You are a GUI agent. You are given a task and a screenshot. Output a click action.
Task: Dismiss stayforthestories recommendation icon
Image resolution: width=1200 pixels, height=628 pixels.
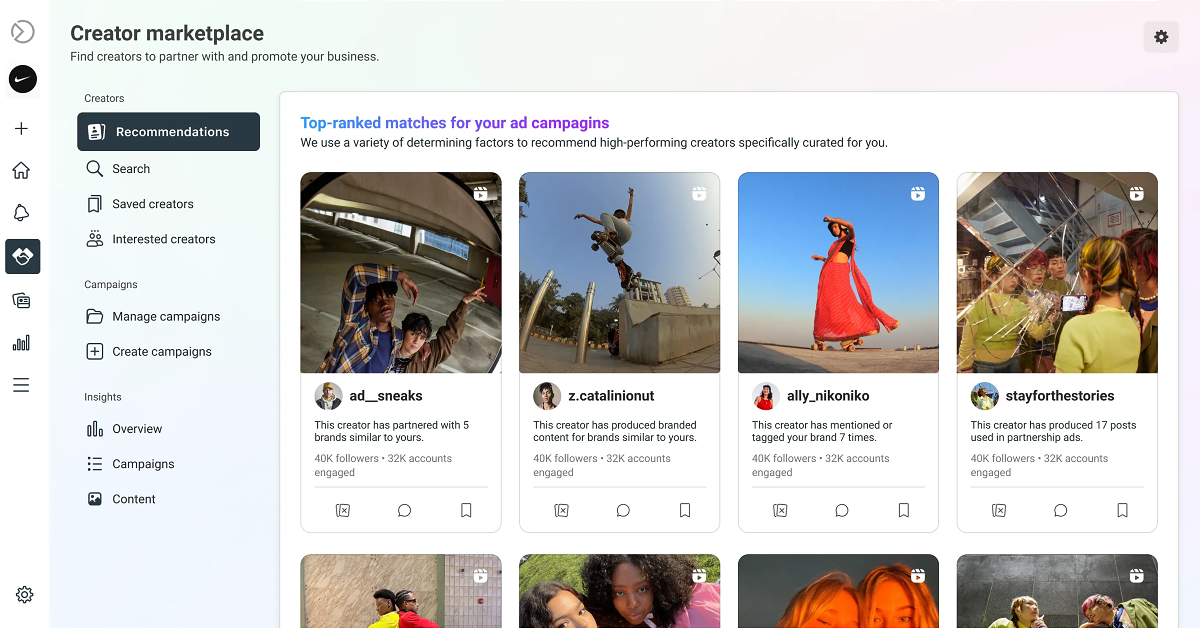999,510
